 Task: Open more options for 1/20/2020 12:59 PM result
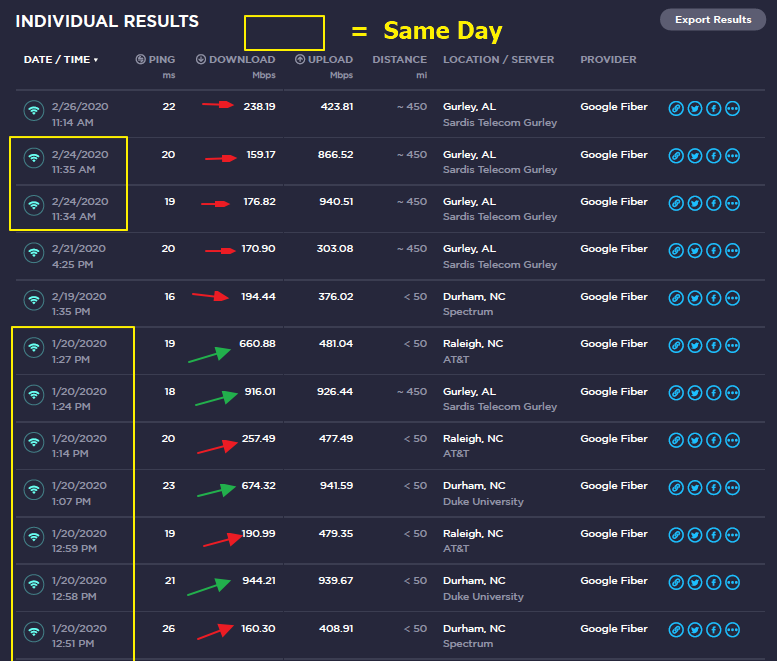click(732, 535)
